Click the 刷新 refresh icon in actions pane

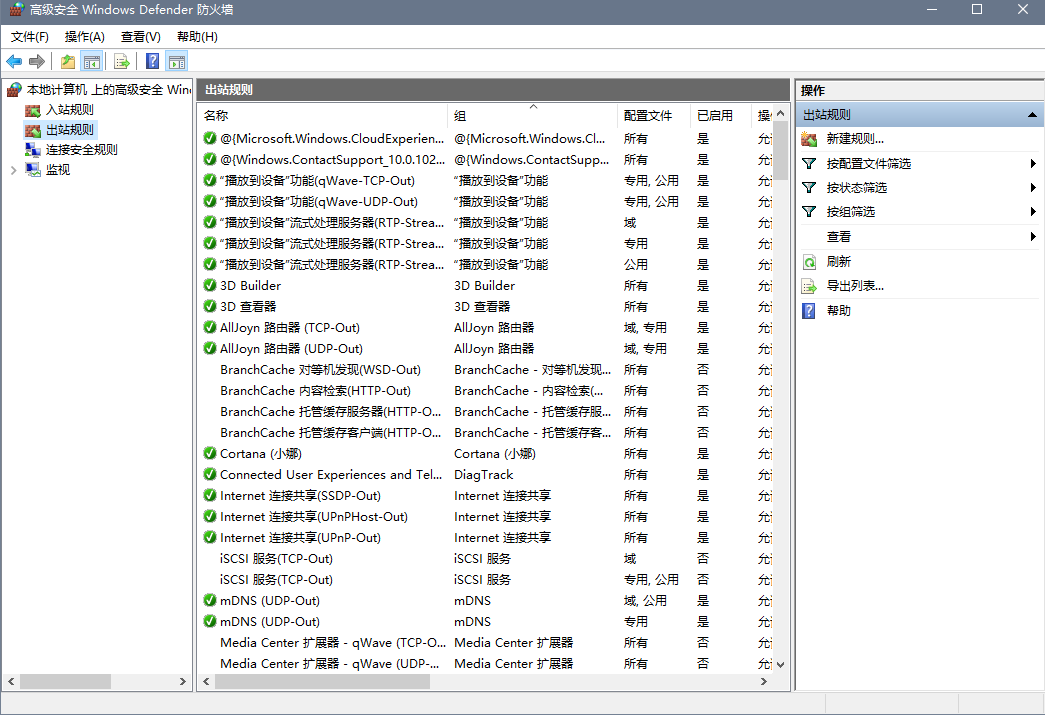coord(809,262)
